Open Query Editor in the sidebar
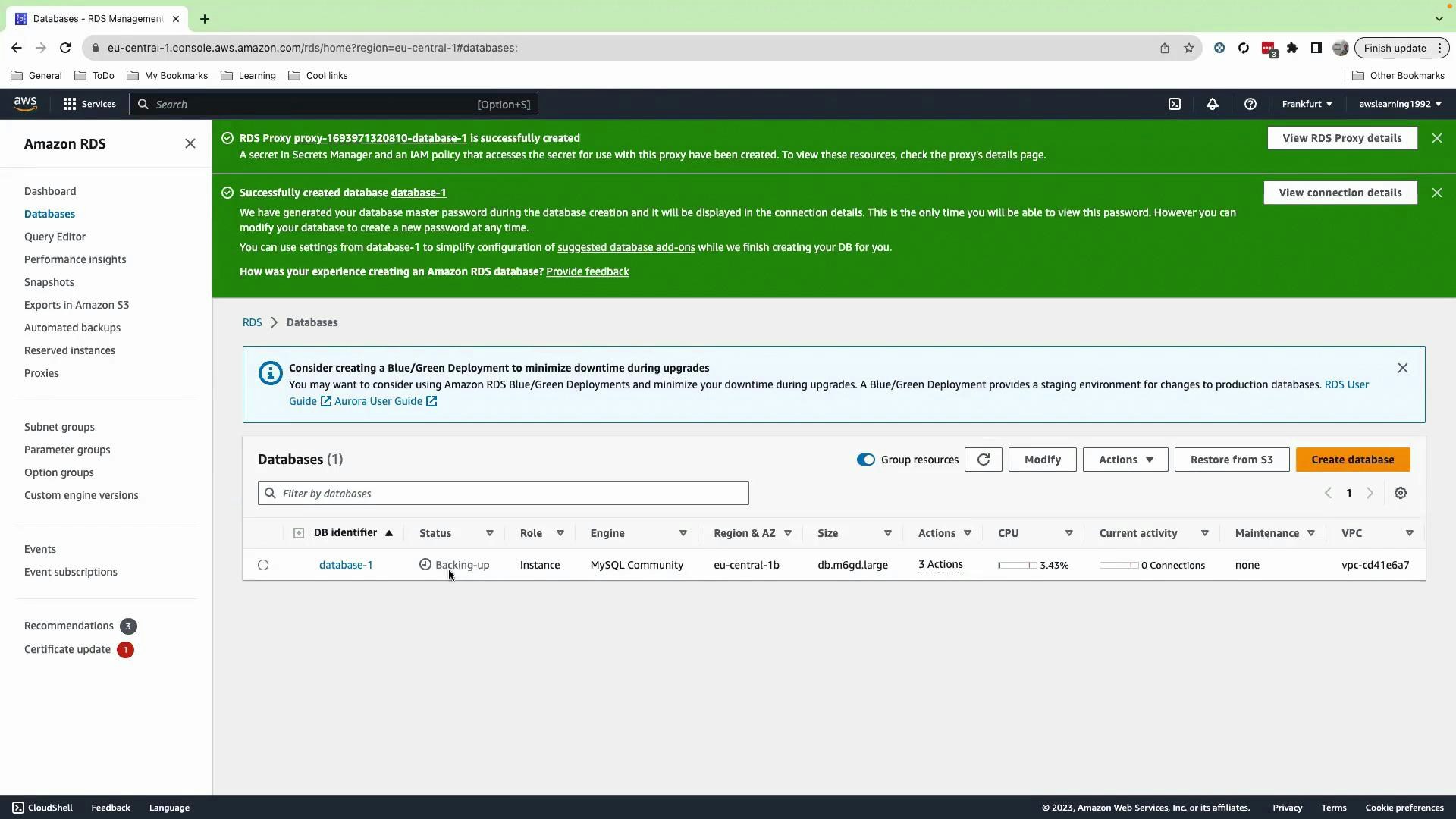This screenshot has height=819, width=1456. (x=55, y=237)
